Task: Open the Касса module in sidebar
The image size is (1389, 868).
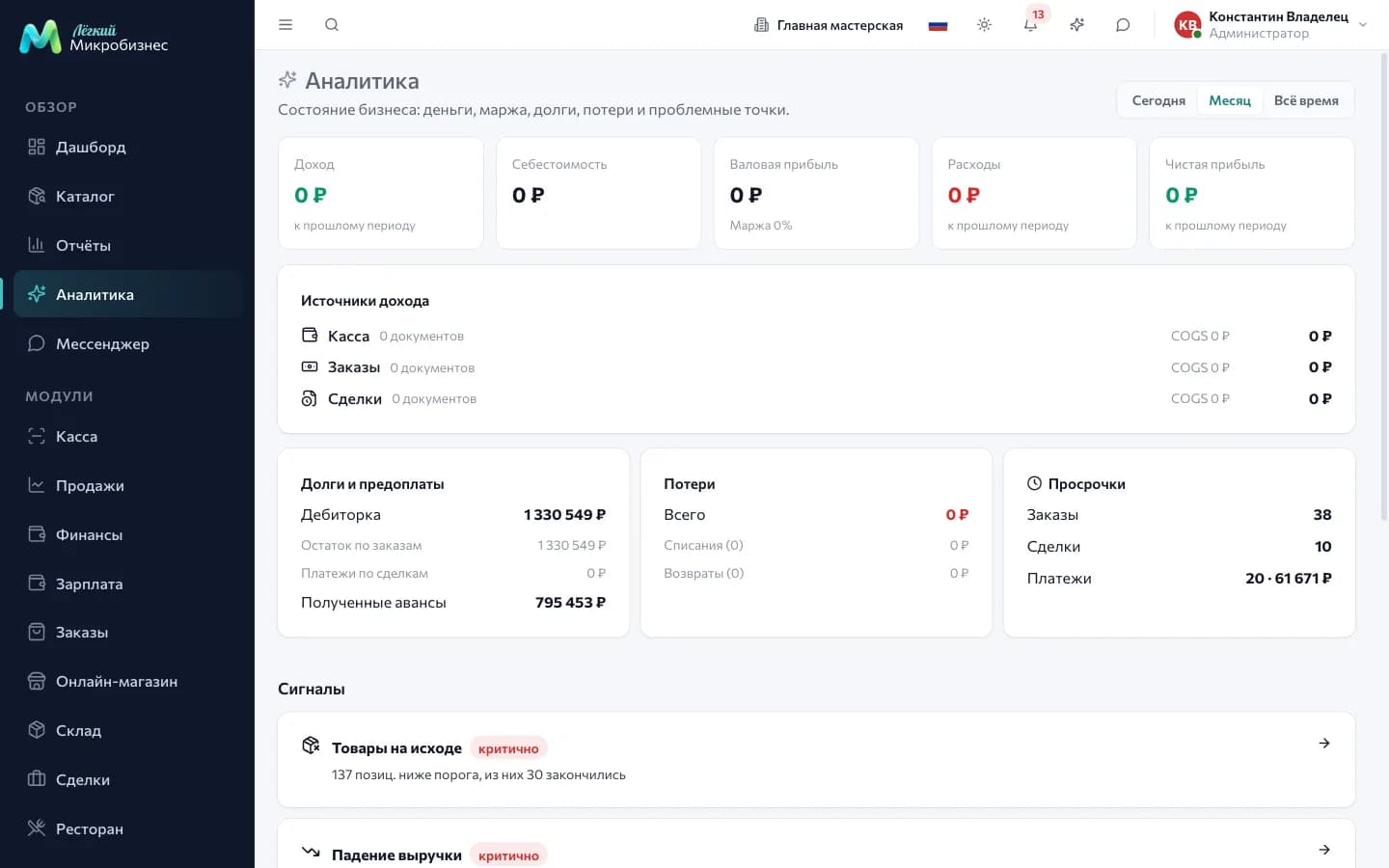Action: (127, 436)
